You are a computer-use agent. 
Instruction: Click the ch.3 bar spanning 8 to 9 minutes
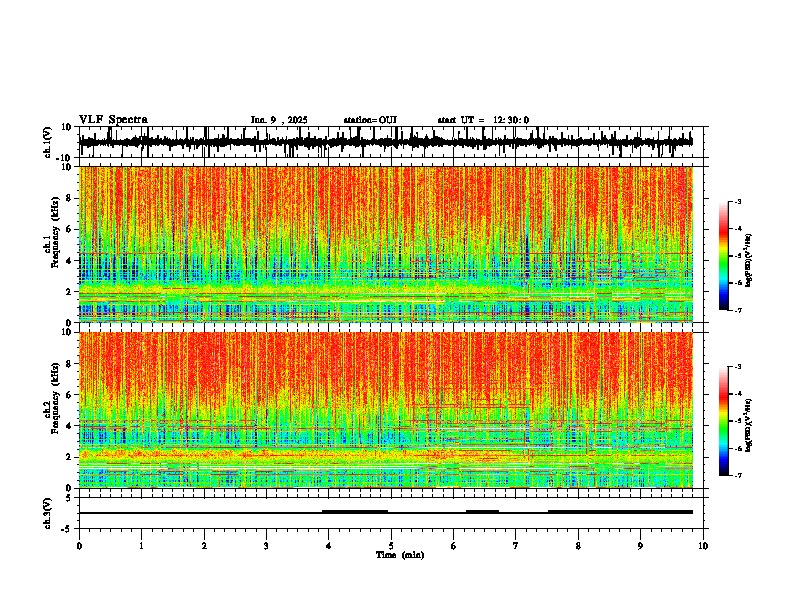coord(620,512)
